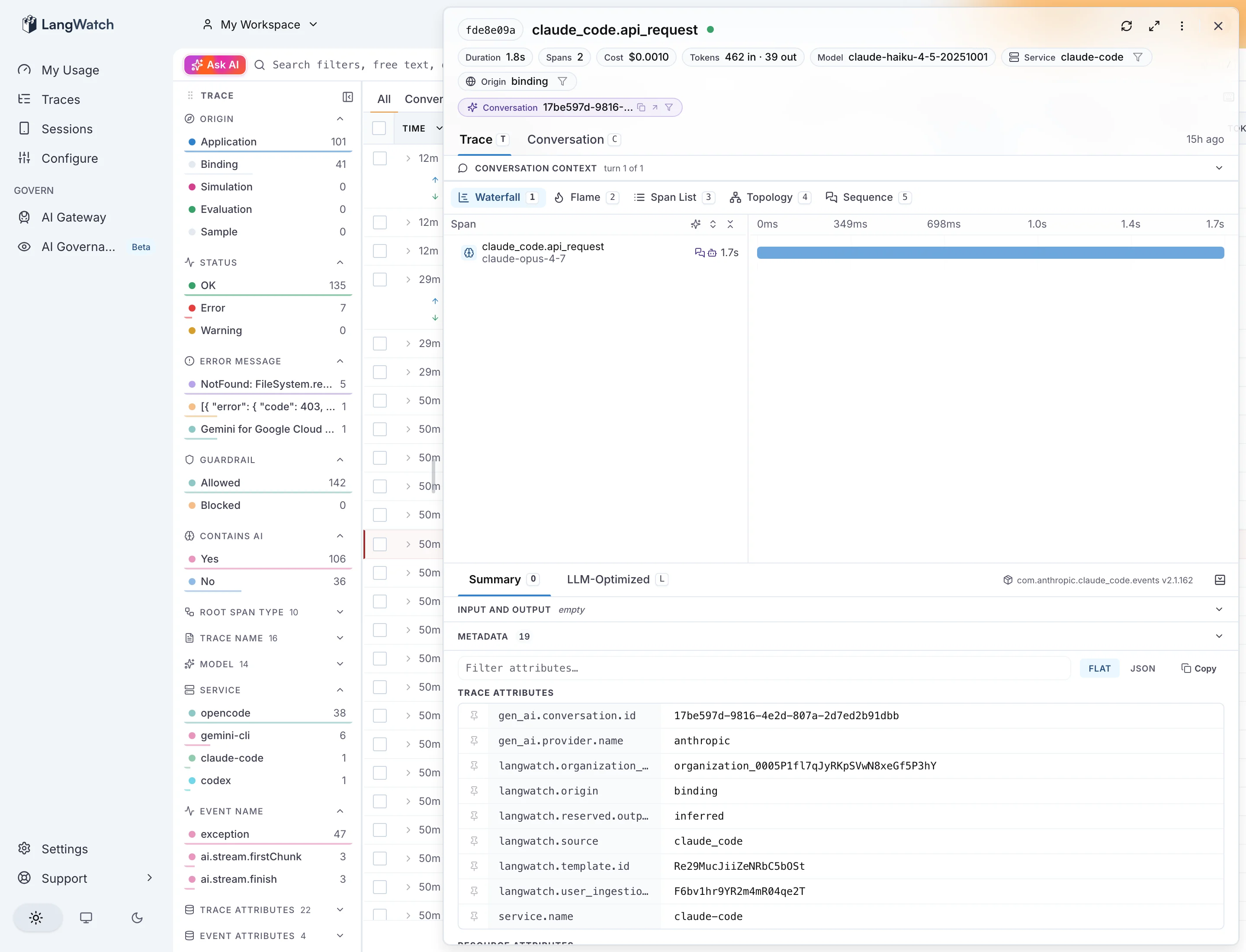Expand the Root Span Type filter
Screen dimensions: 1246x952
(x=340, y=613)
